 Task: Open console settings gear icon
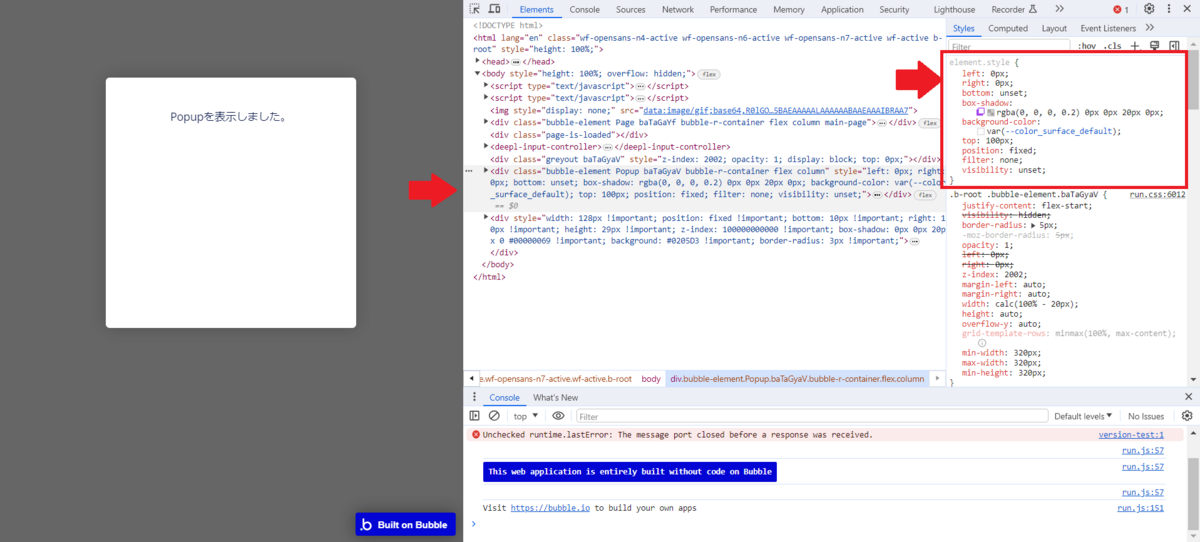(x=1187, y=416)
